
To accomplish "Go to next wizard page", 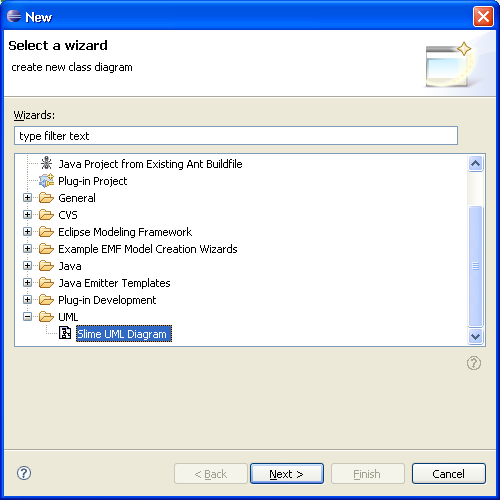I will [x=287, y=473].
